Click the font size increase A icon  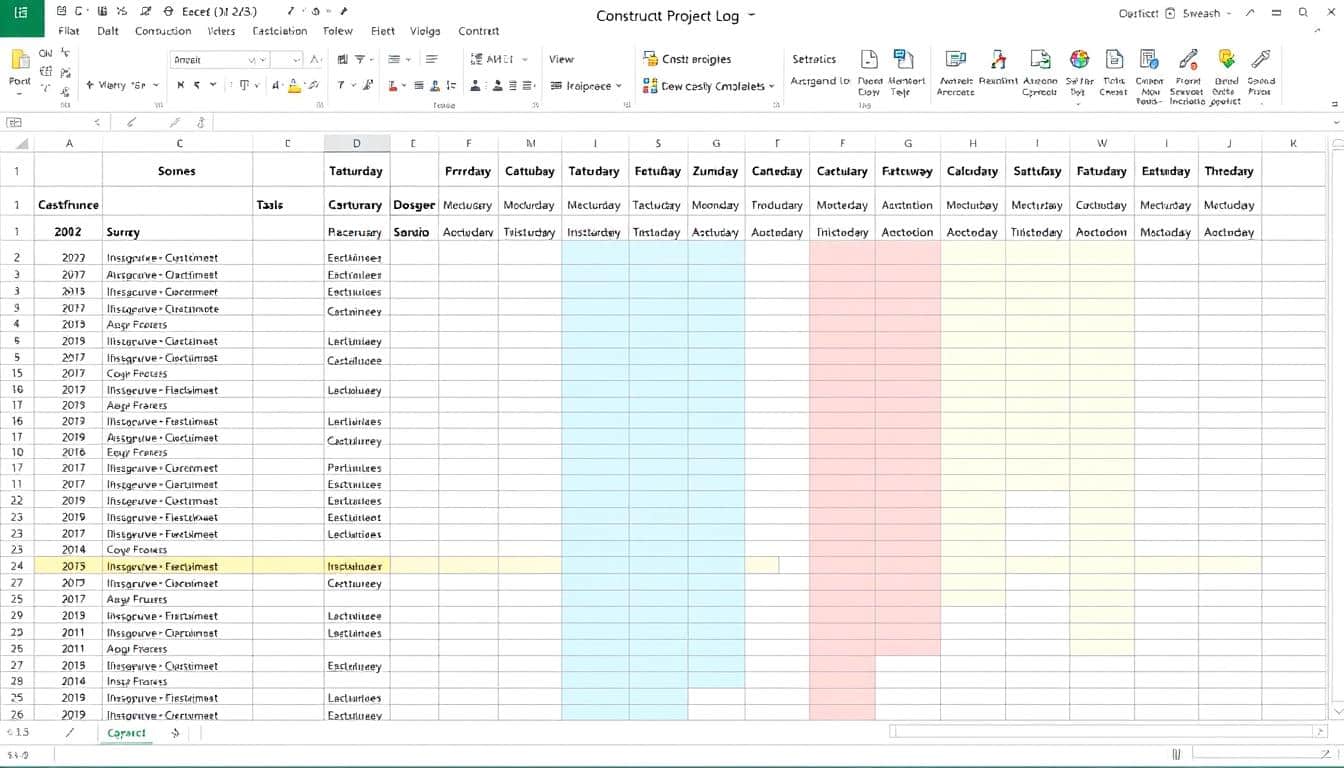tap(315, 60)
